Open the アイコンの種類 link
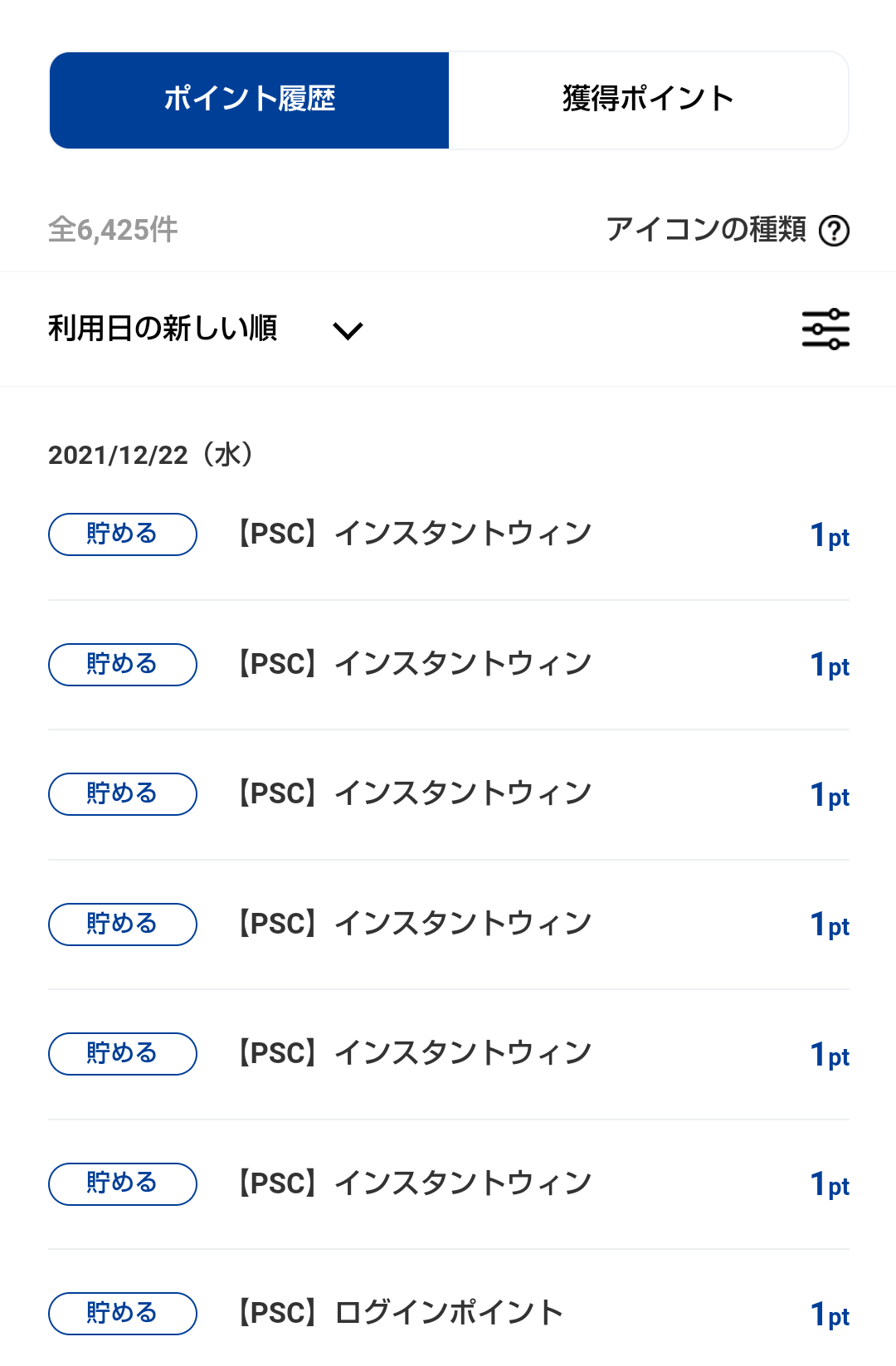The width and height of the screenshot is (896, 1366). (706, 229)
